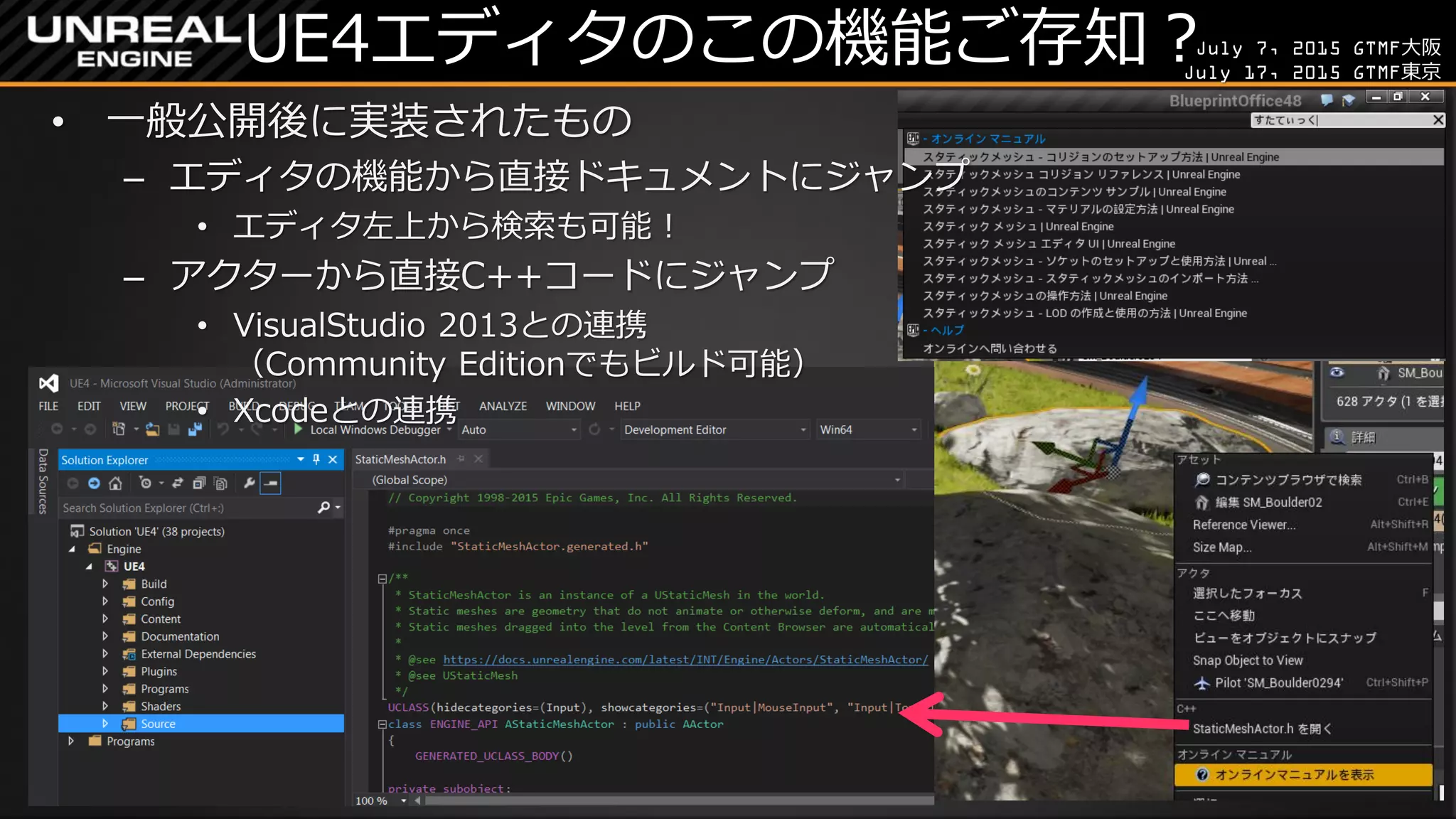
Task: Click Home icon in Solution Explorer toolbar
Action: tap(115, 483)
